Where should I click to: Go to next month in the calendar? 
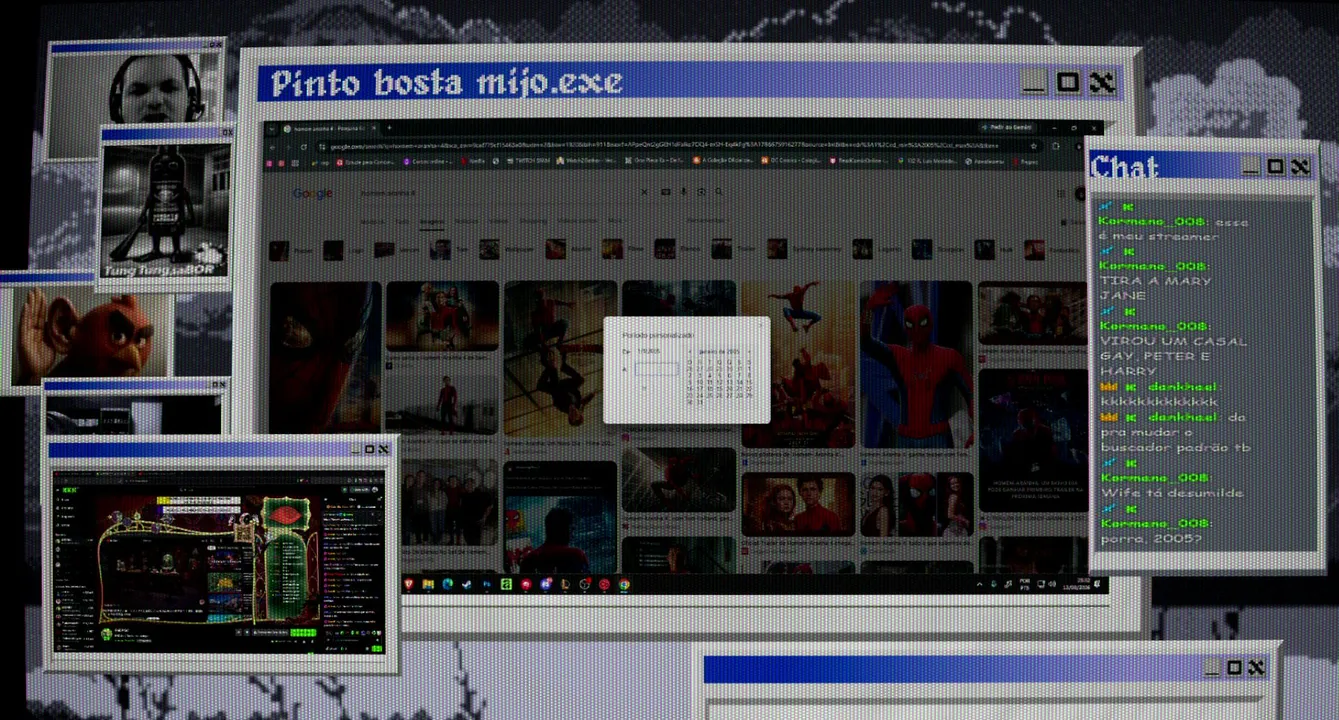749,352
